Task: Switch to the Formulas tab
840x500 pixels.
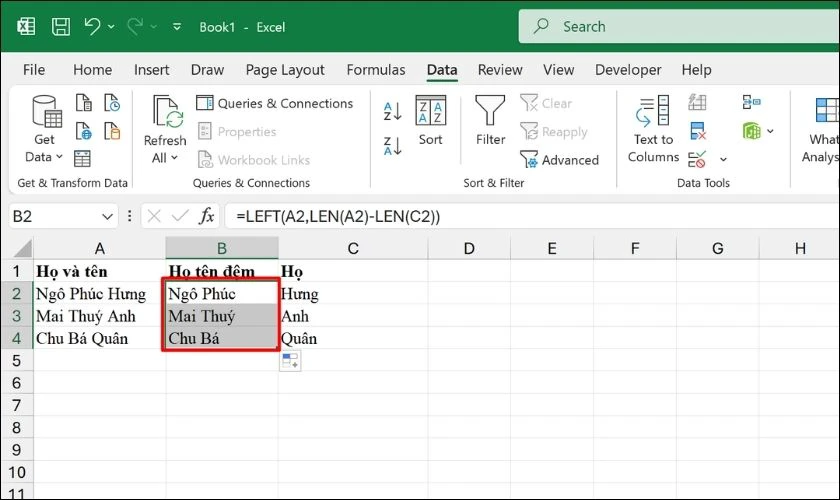Action: coord(376,70)
